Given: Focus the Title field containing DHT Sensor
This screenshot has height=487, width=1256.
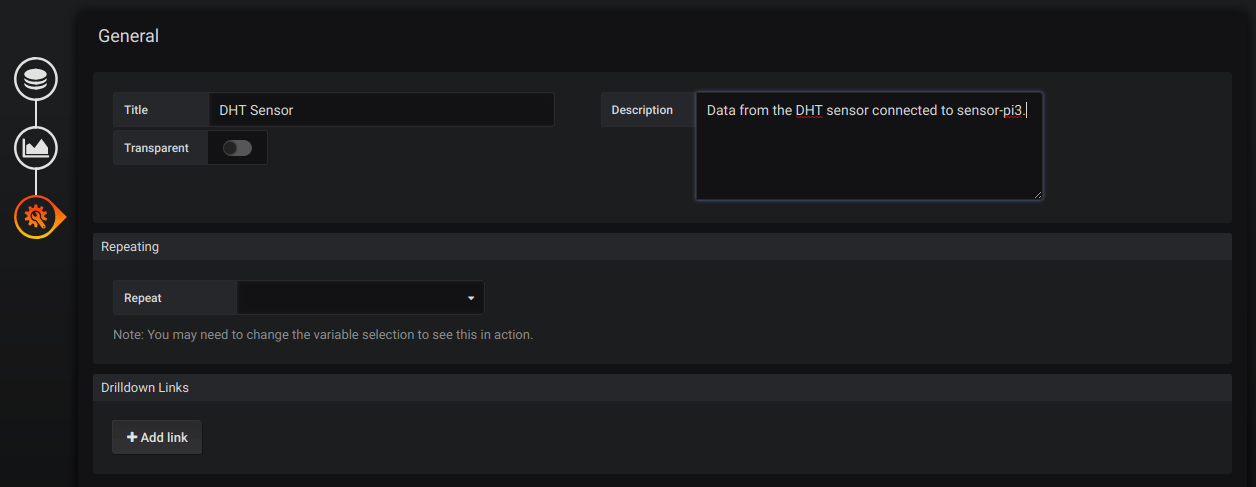Looking at the screenshot, I should click(381, 110).
